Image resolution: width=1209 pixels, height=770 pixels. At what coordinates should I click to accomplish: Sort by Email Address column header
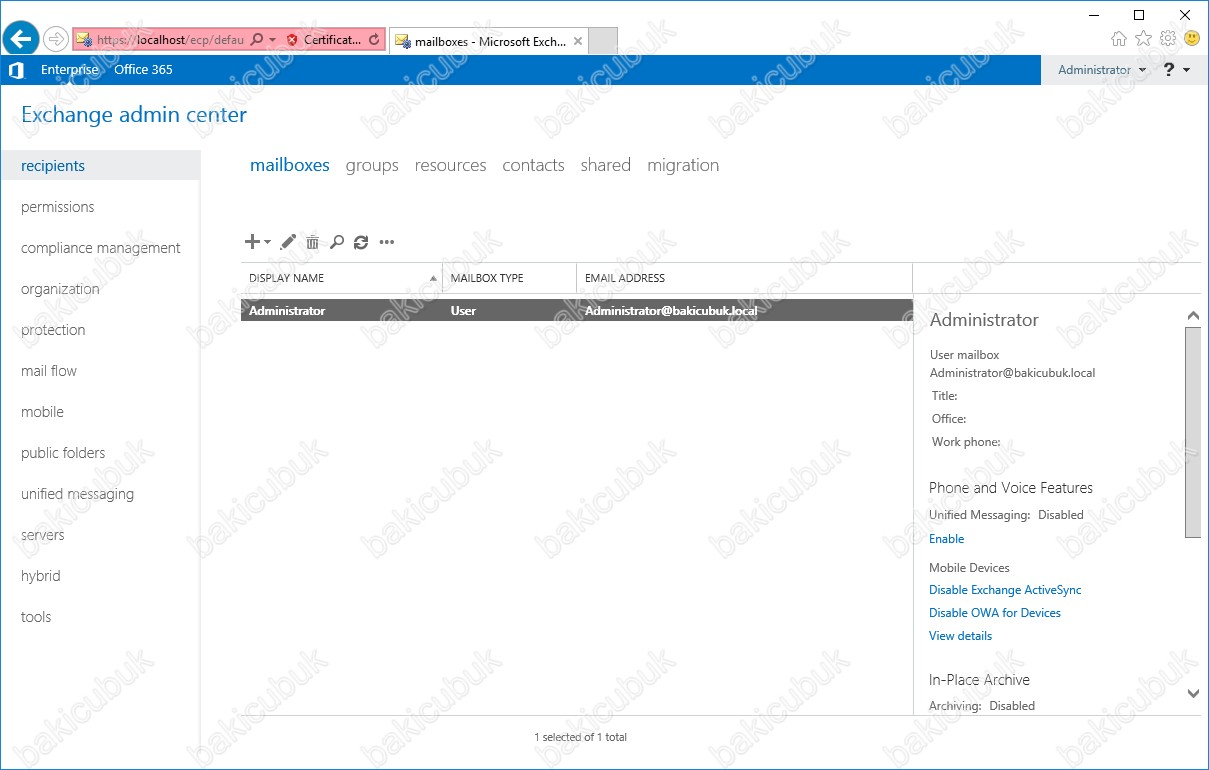click(x=744, y=278)
